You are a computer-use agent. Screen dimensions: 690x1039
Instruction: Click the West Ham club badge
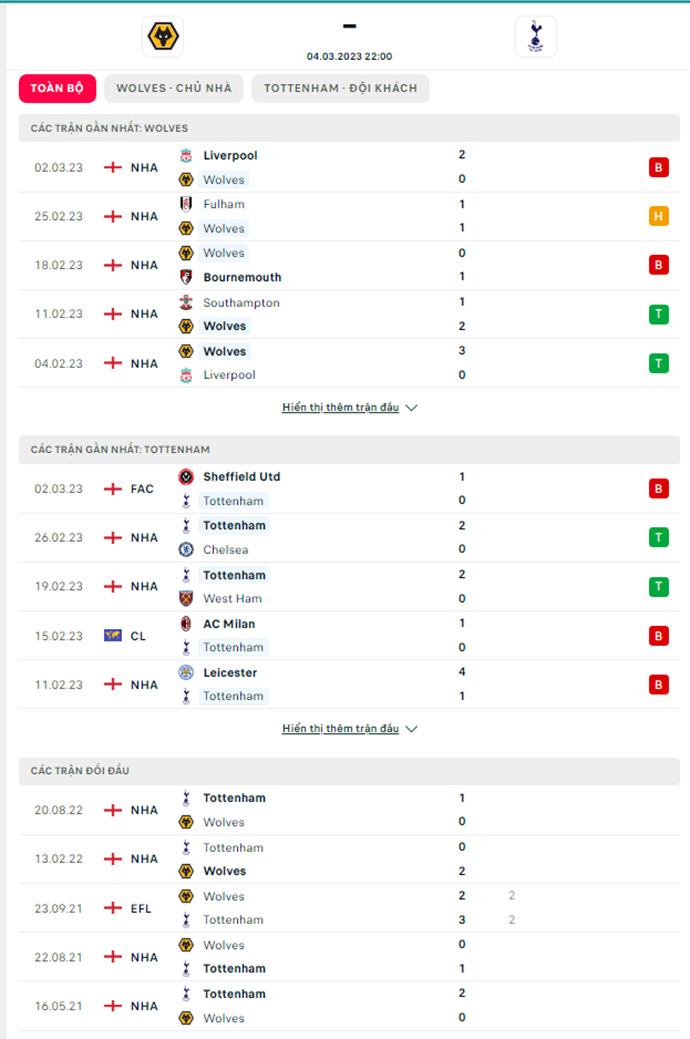[x=186, y=598]
